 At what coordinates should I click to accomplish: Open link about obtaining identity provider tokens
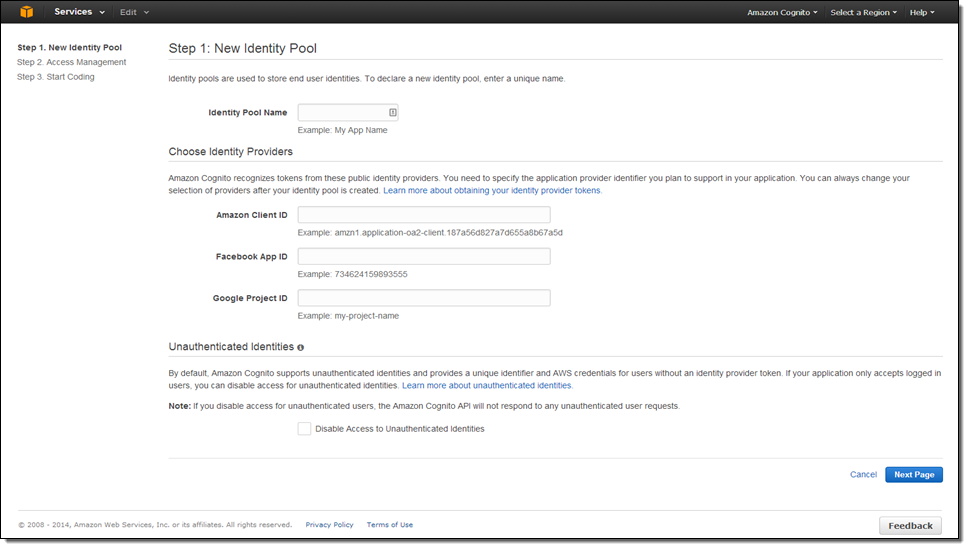tap(492, 190)
